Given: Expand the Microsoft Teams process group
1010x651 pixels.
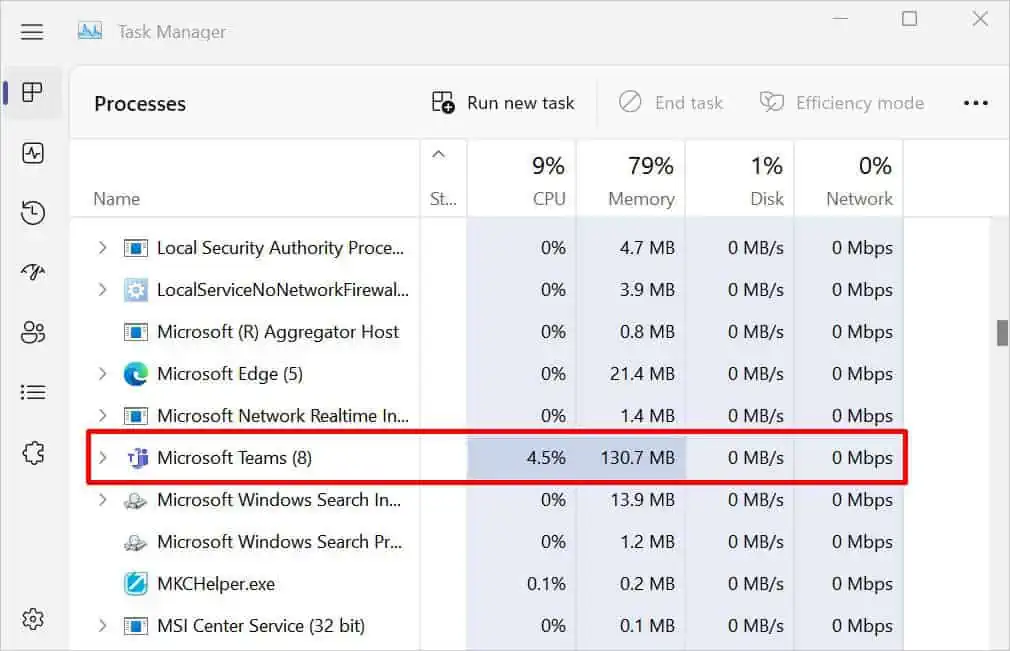Looking at the screenshot, I should pos(102,458).
